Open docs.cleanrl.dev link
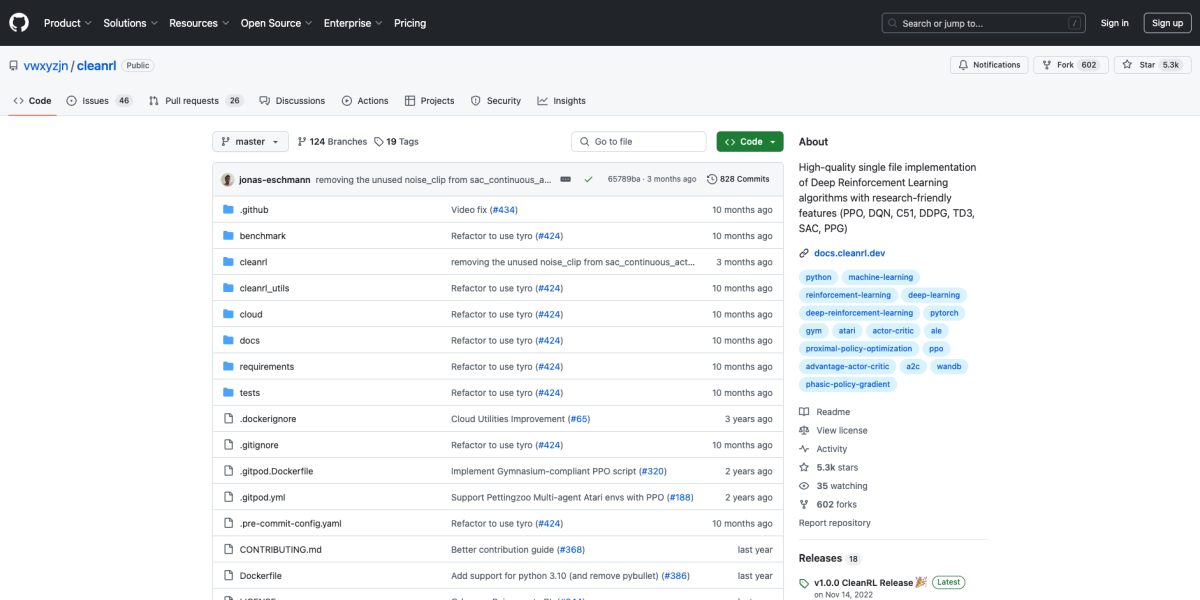Image resolution: width=1200 pixels, height=600 pixels. [849, 254]
